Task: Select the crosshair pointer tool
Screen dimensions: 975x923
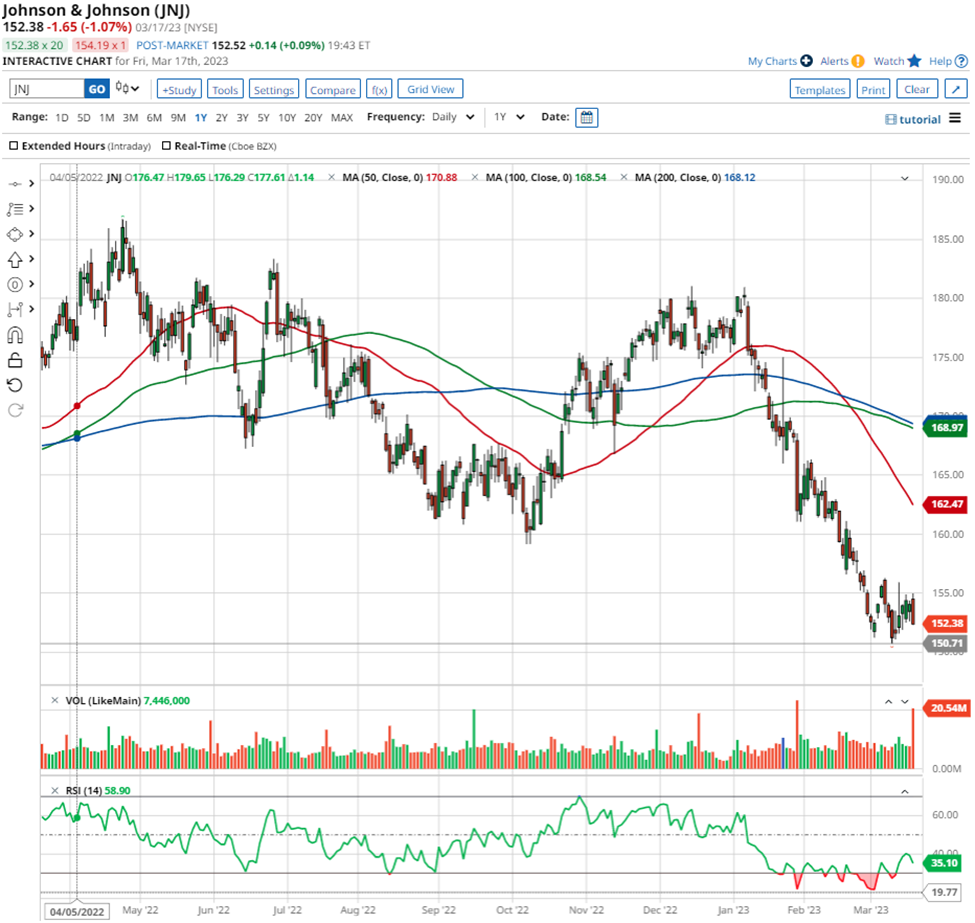Action: point(15,183)
